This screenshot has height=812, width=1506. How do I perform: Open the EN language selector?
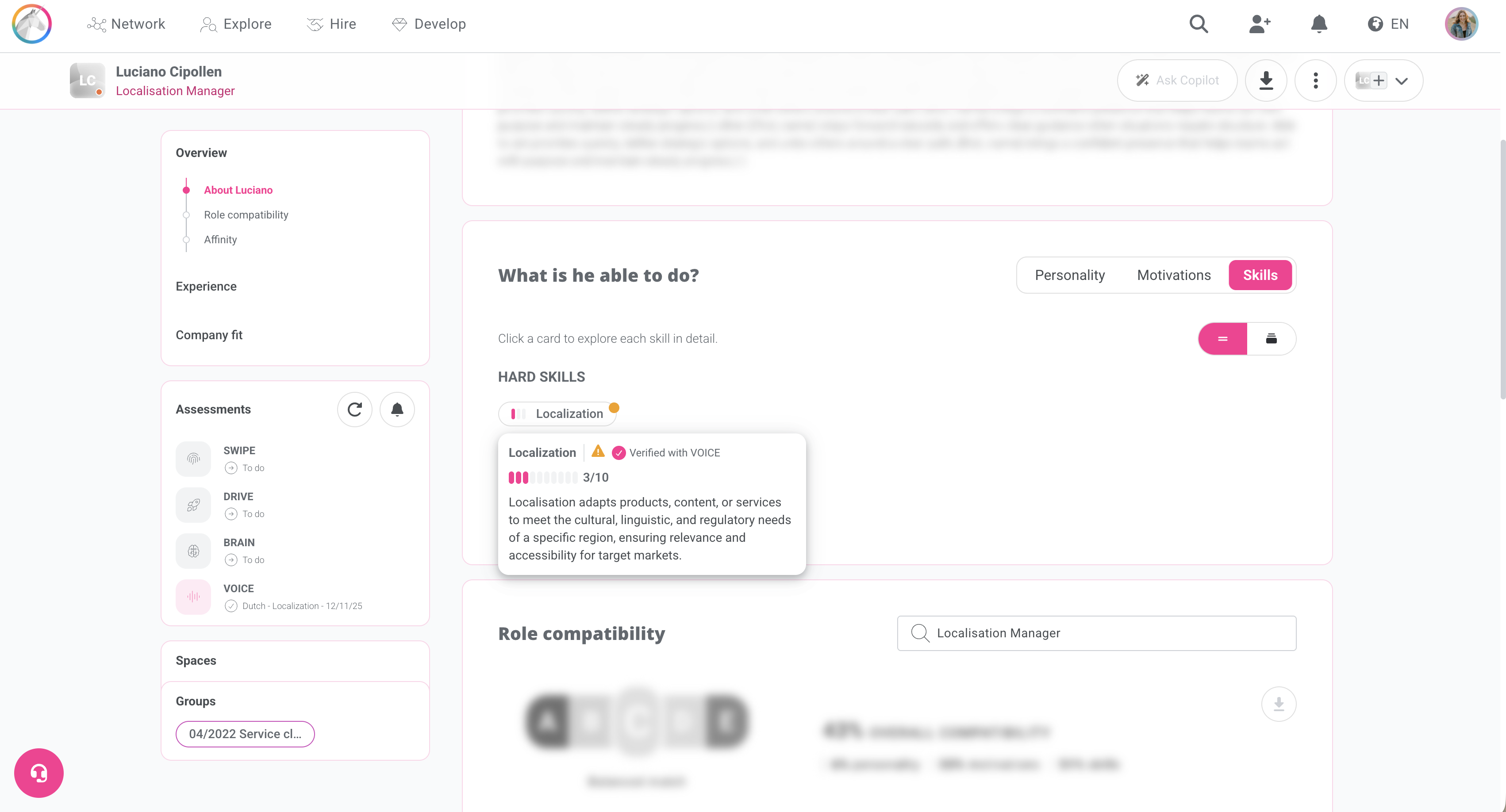(1388, 24)
